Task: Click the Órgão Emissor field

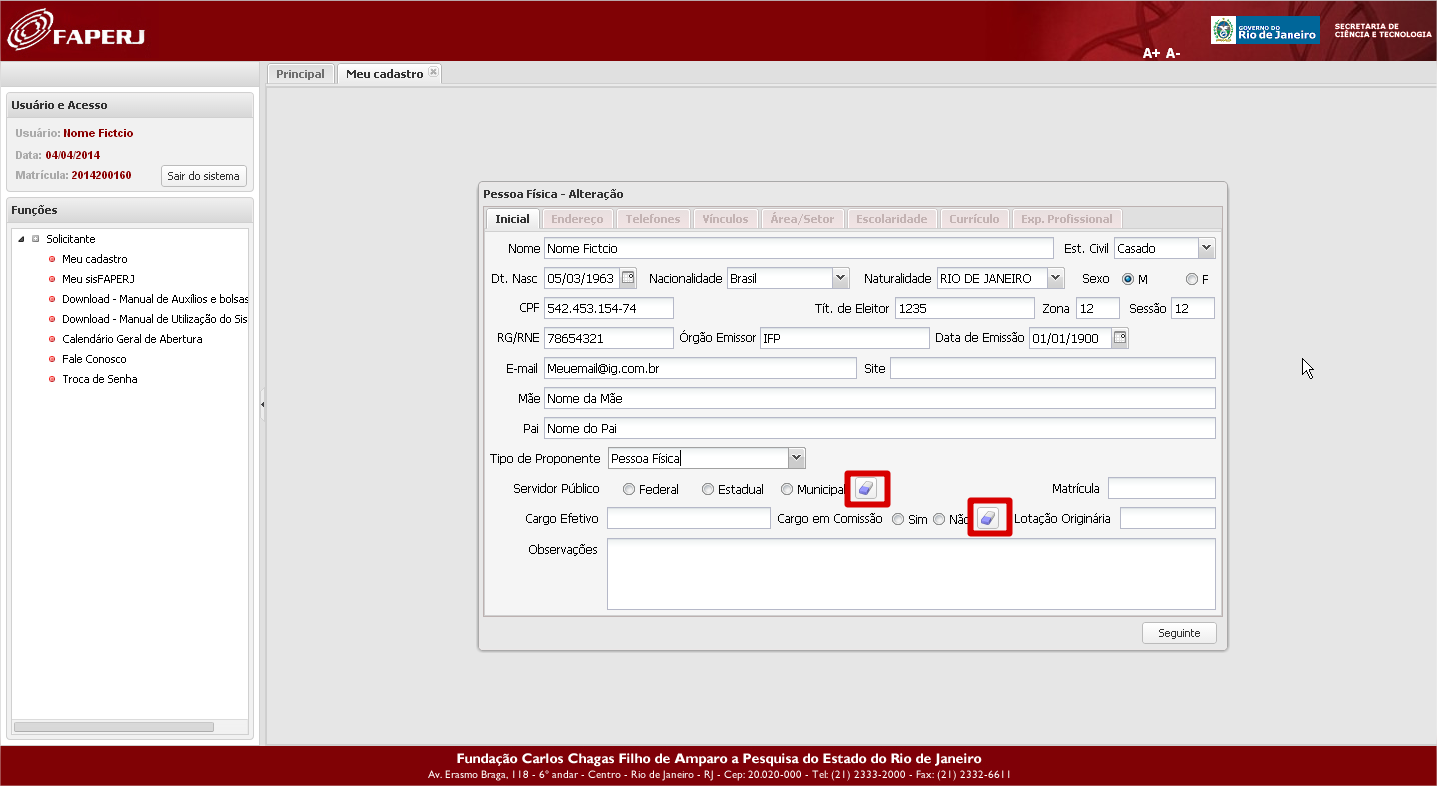Action: [845, 338]
